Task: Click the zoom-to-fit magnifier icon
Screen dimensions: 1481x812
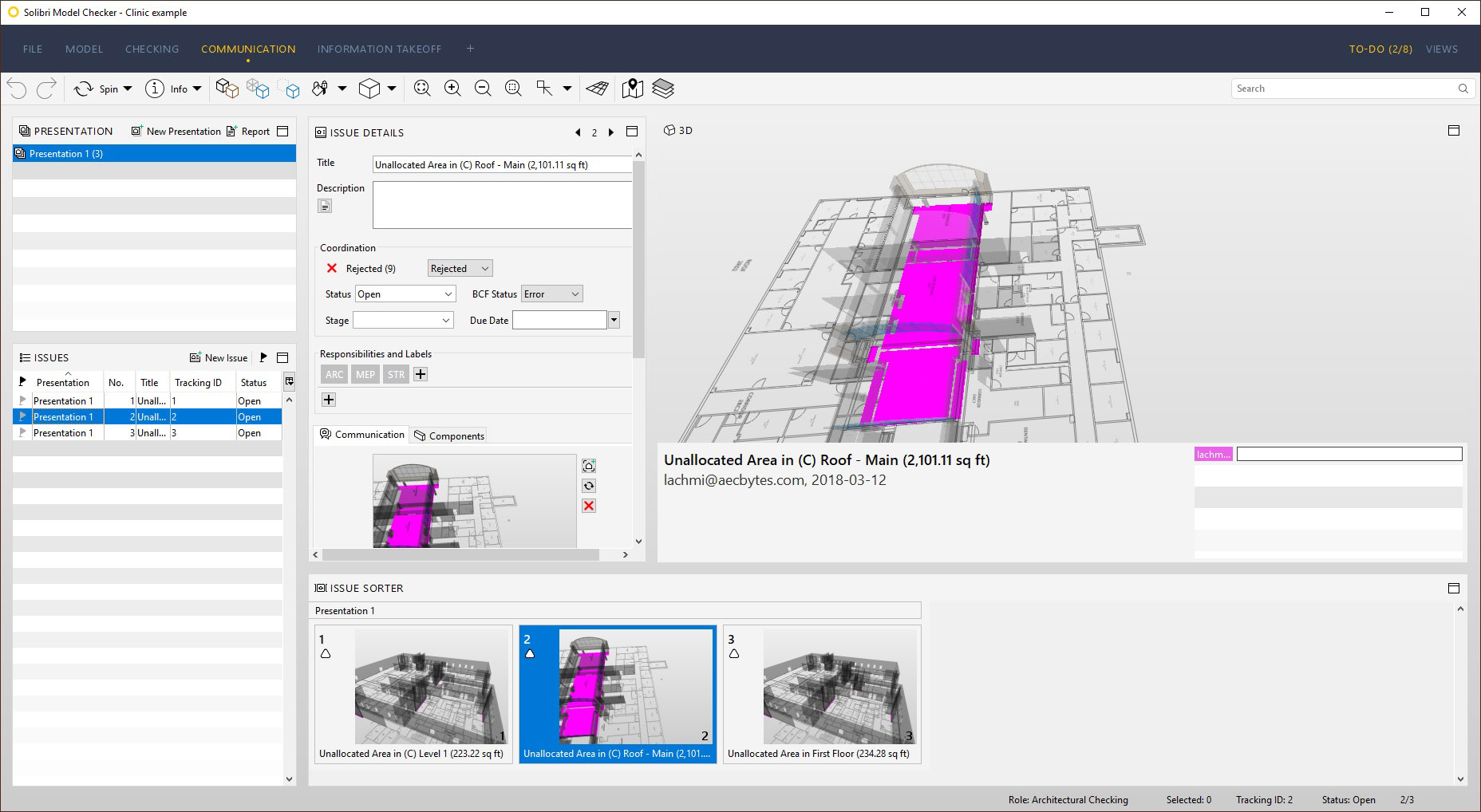Action: 422,89
